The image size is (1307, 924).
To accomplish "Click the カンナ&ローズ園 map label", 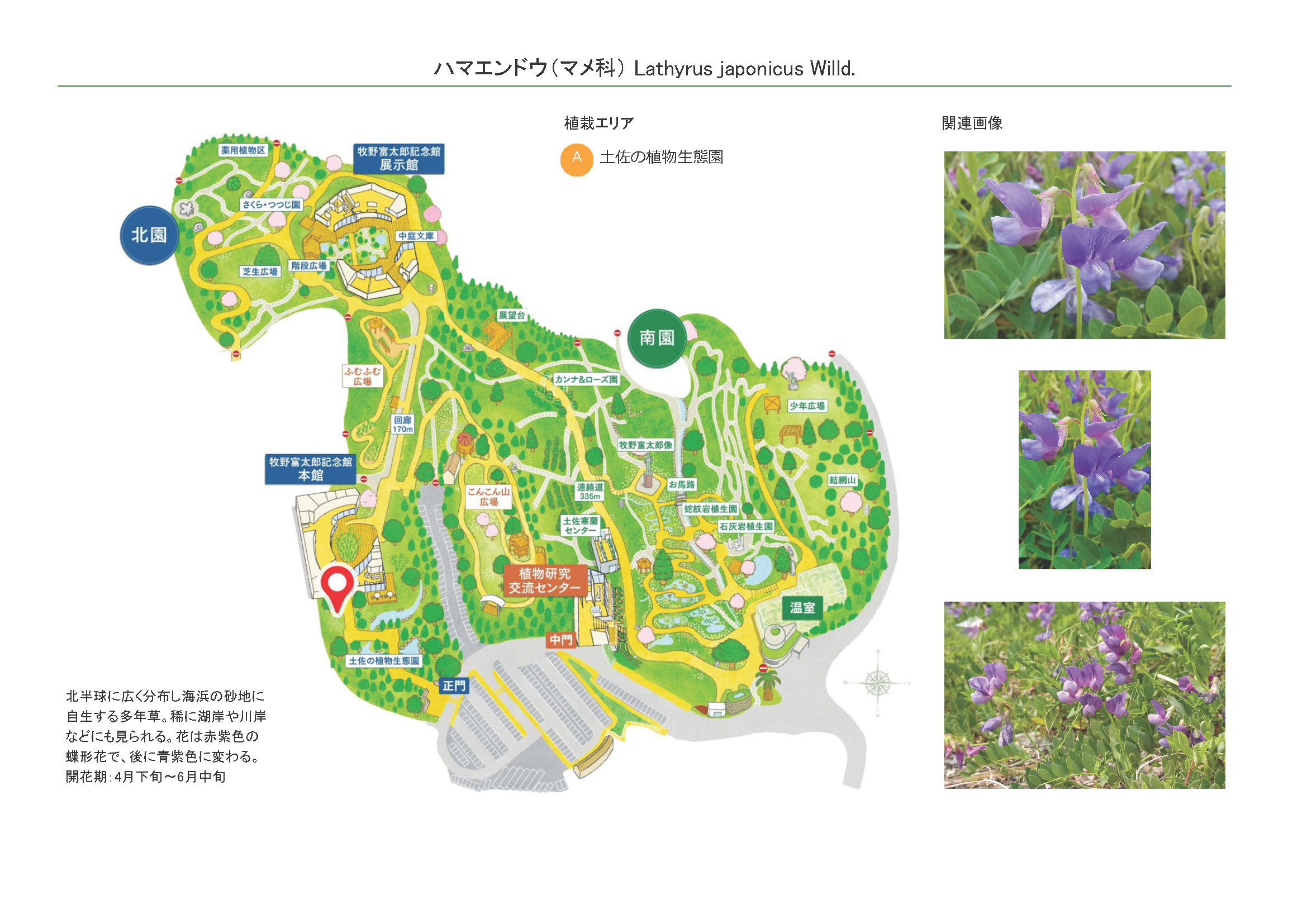I will [586, 379].
